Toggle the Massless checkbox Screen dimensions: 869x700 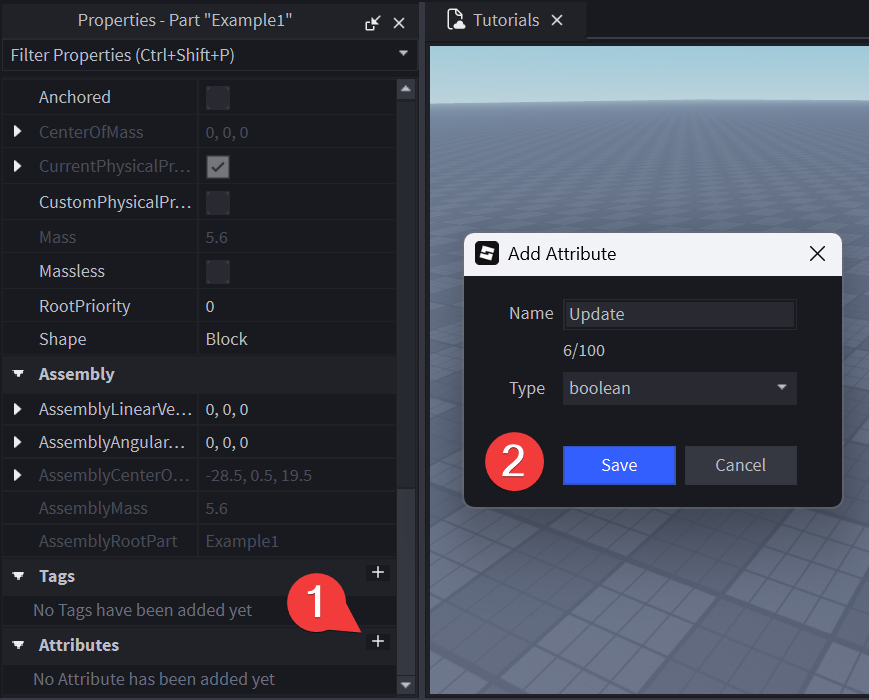(217, 272)
